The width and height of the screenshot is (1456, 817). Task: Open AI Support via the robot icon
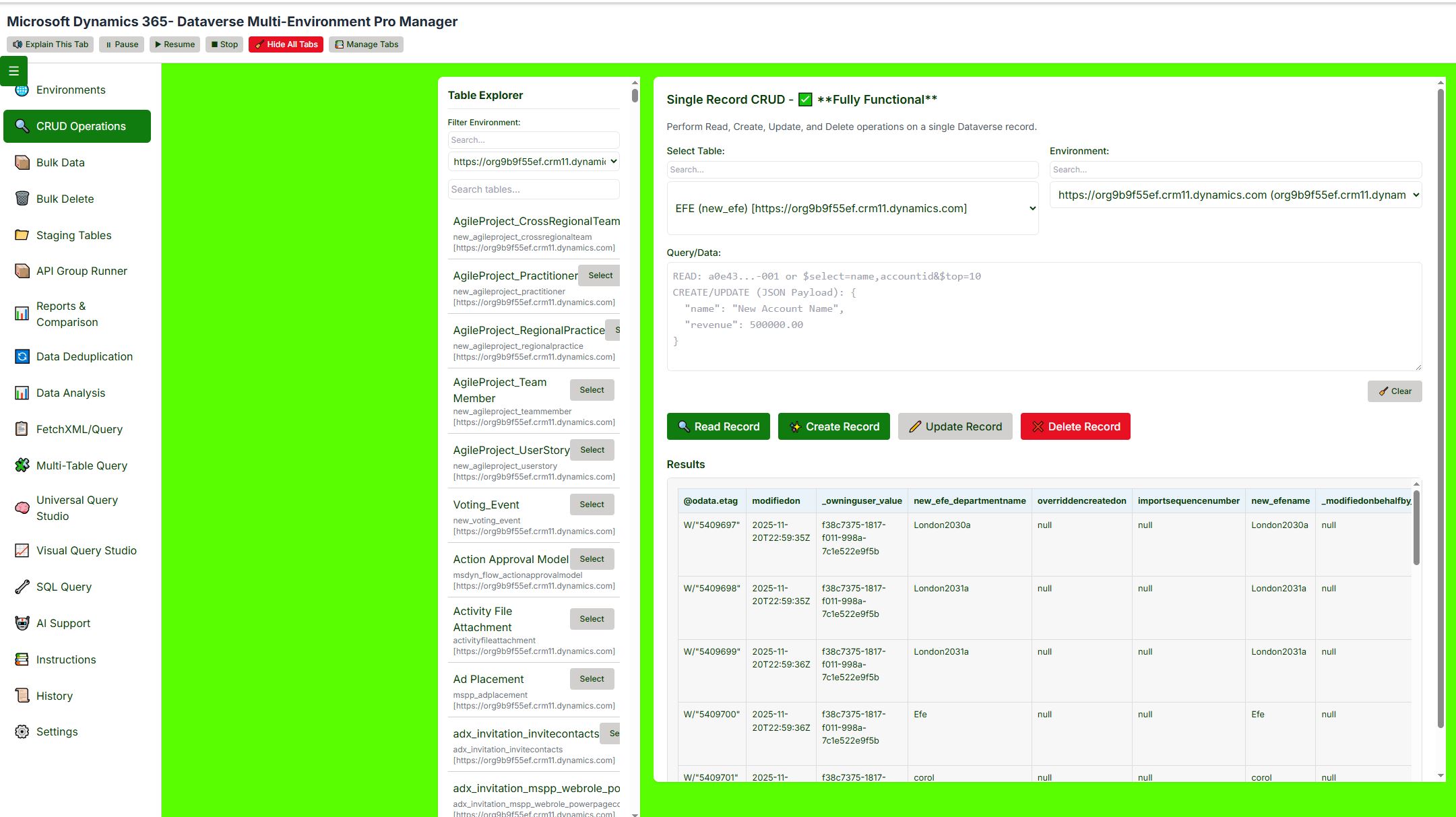(22, 623)
